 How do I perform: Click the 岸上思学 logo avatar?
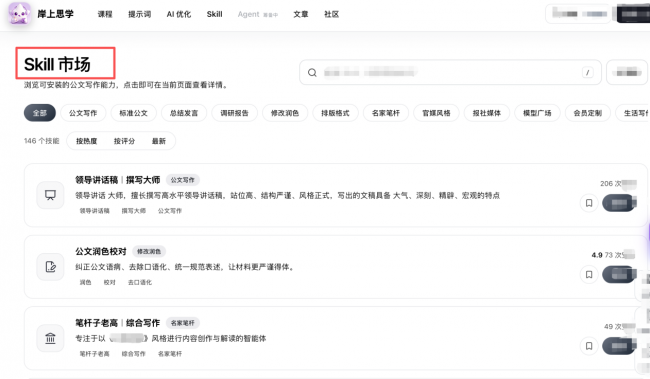click(x=19, y=14)
